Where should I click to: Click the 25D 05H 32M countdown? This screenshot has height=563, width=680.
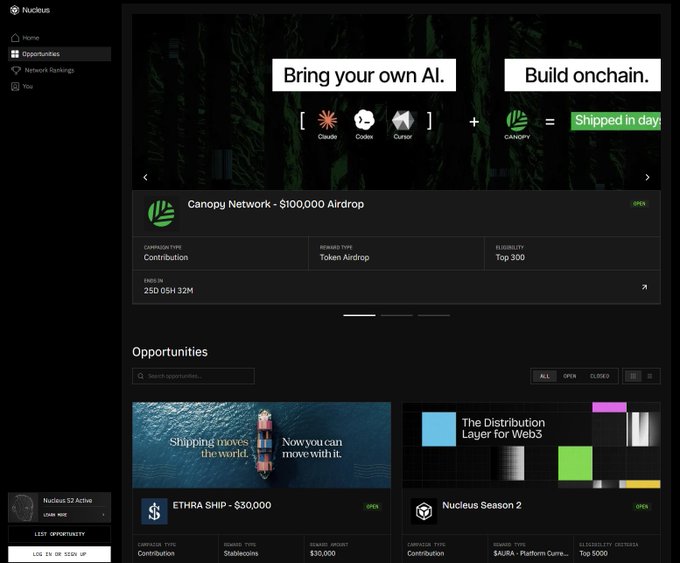(x=168, y=291)
